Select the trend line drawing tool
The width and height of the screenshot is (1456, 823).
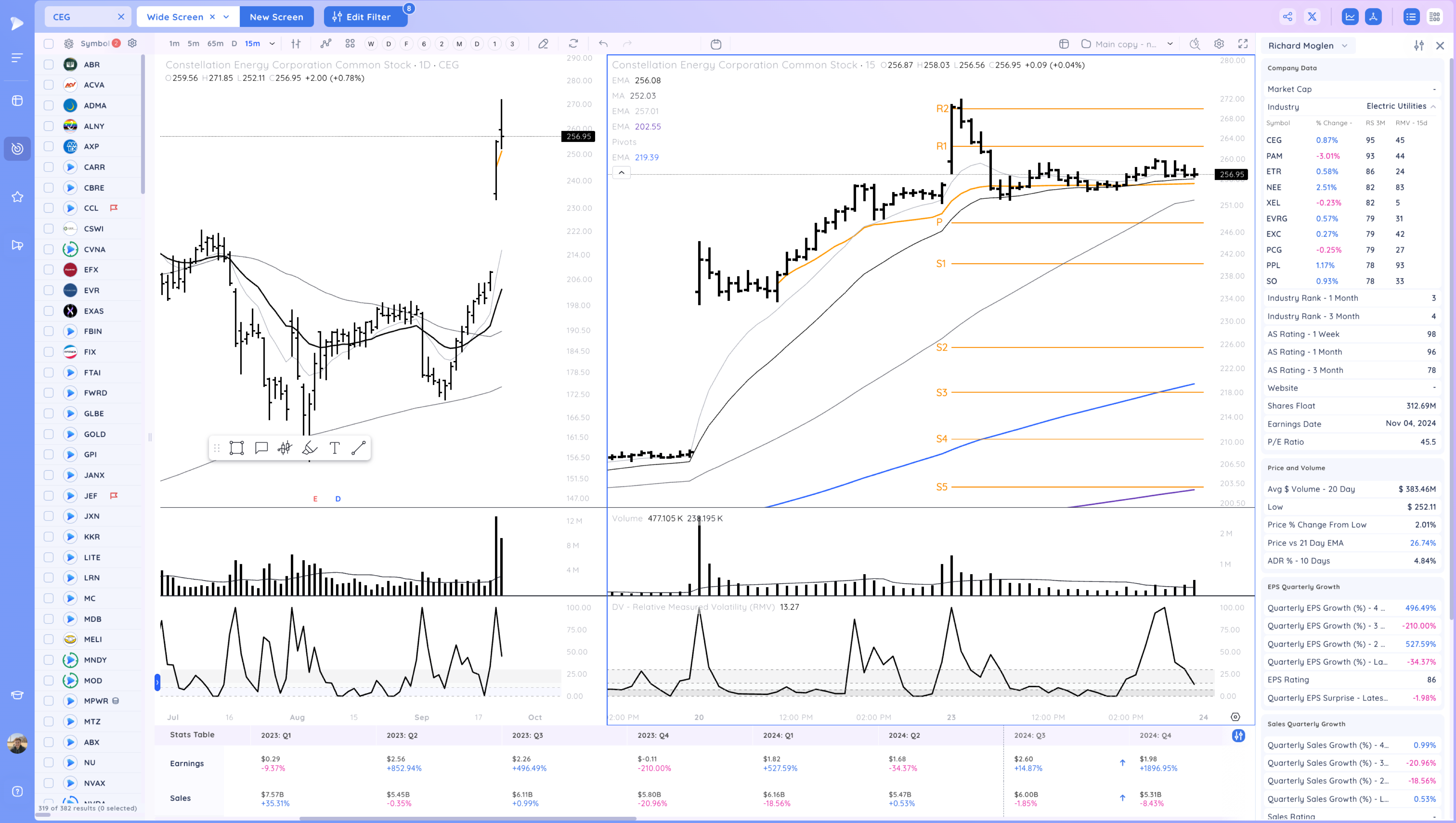[x=359, y=448]
